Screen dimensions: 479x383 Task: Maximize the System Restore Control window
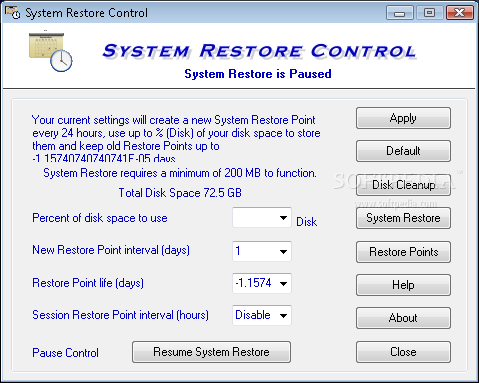(429, 13)
